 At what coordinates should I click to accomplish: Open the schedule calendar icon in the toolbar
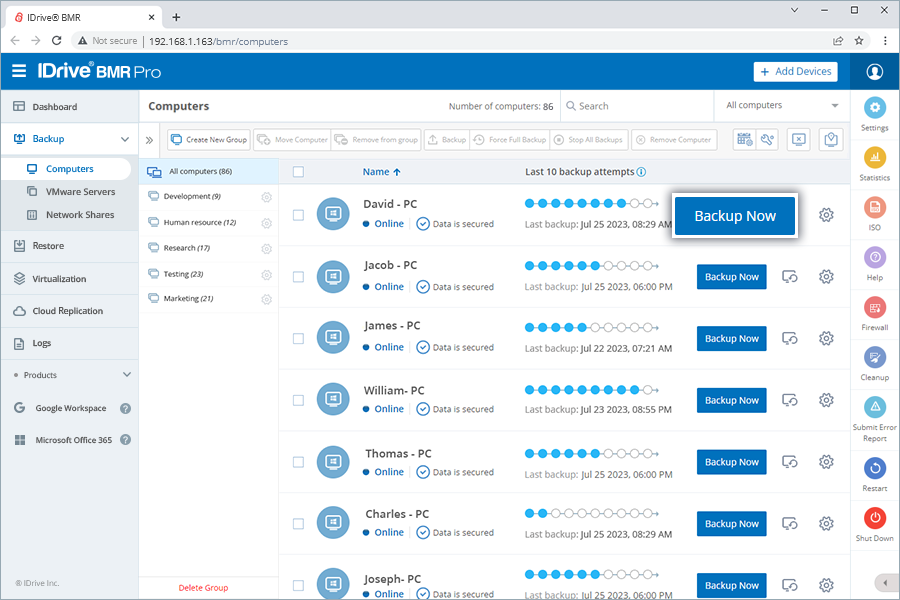744,139
